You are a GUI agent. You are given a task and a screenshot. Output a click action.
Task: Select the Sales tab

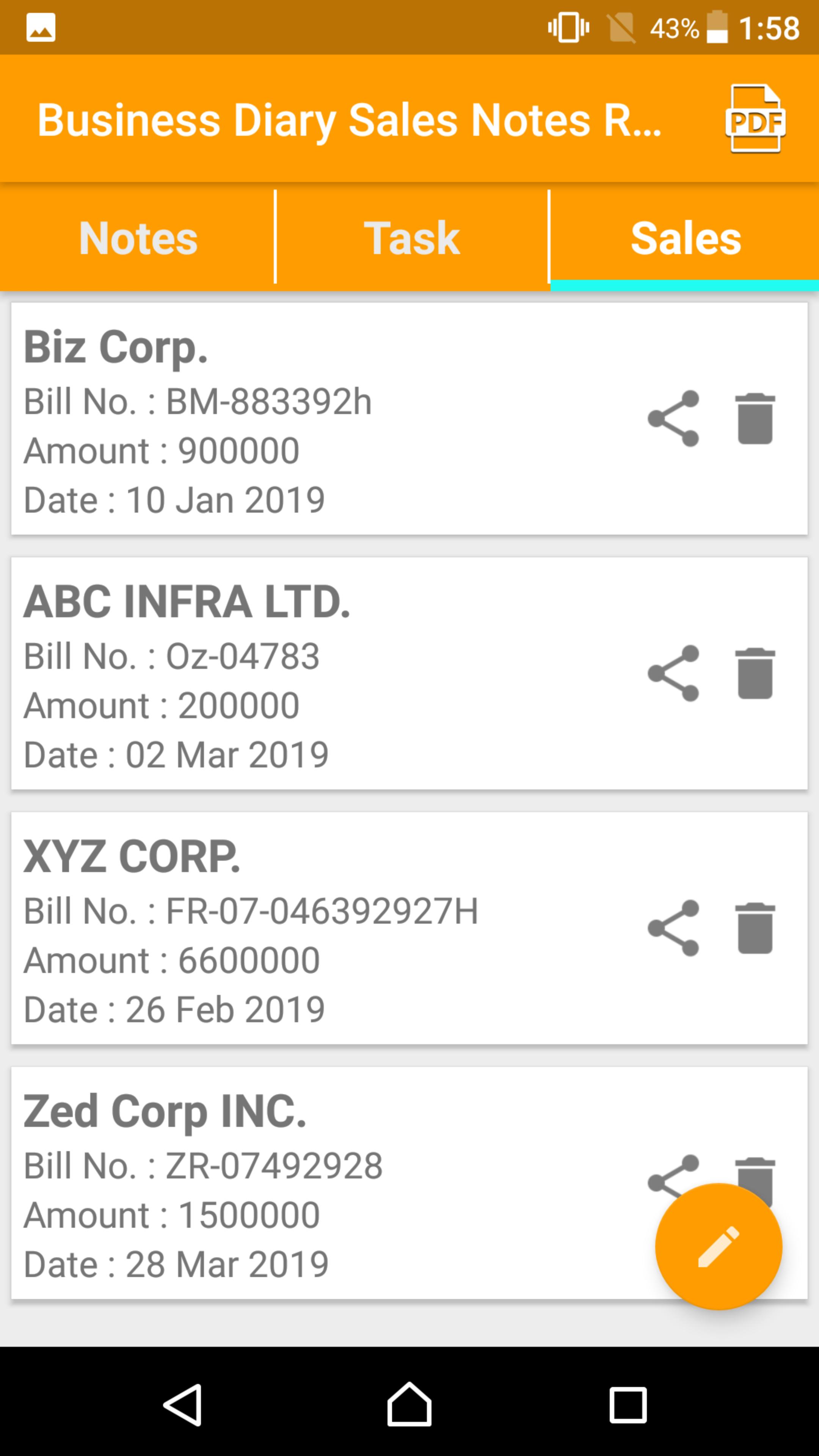[685, 237]
